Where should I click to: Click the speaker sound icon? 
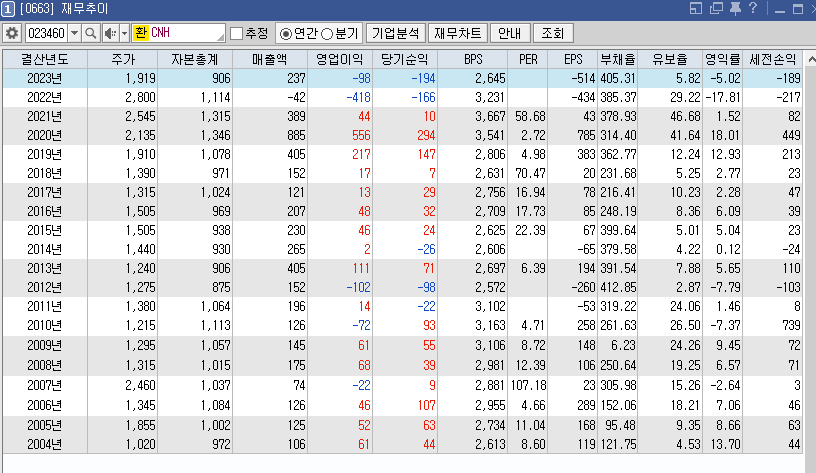coord(110,33)
